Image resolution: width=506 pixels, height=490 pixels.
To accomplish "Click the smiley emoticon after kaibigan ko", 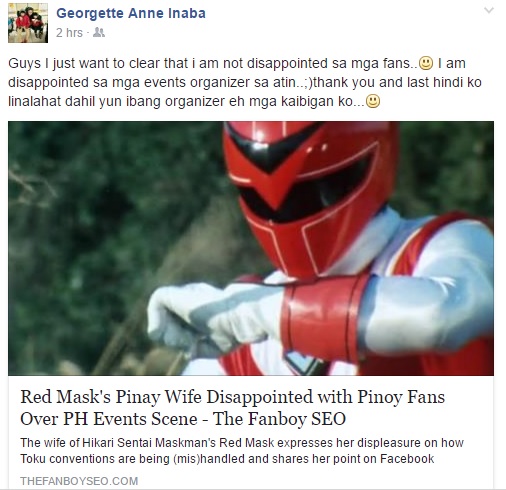I will pyautogui.click(x=373, y=101).
